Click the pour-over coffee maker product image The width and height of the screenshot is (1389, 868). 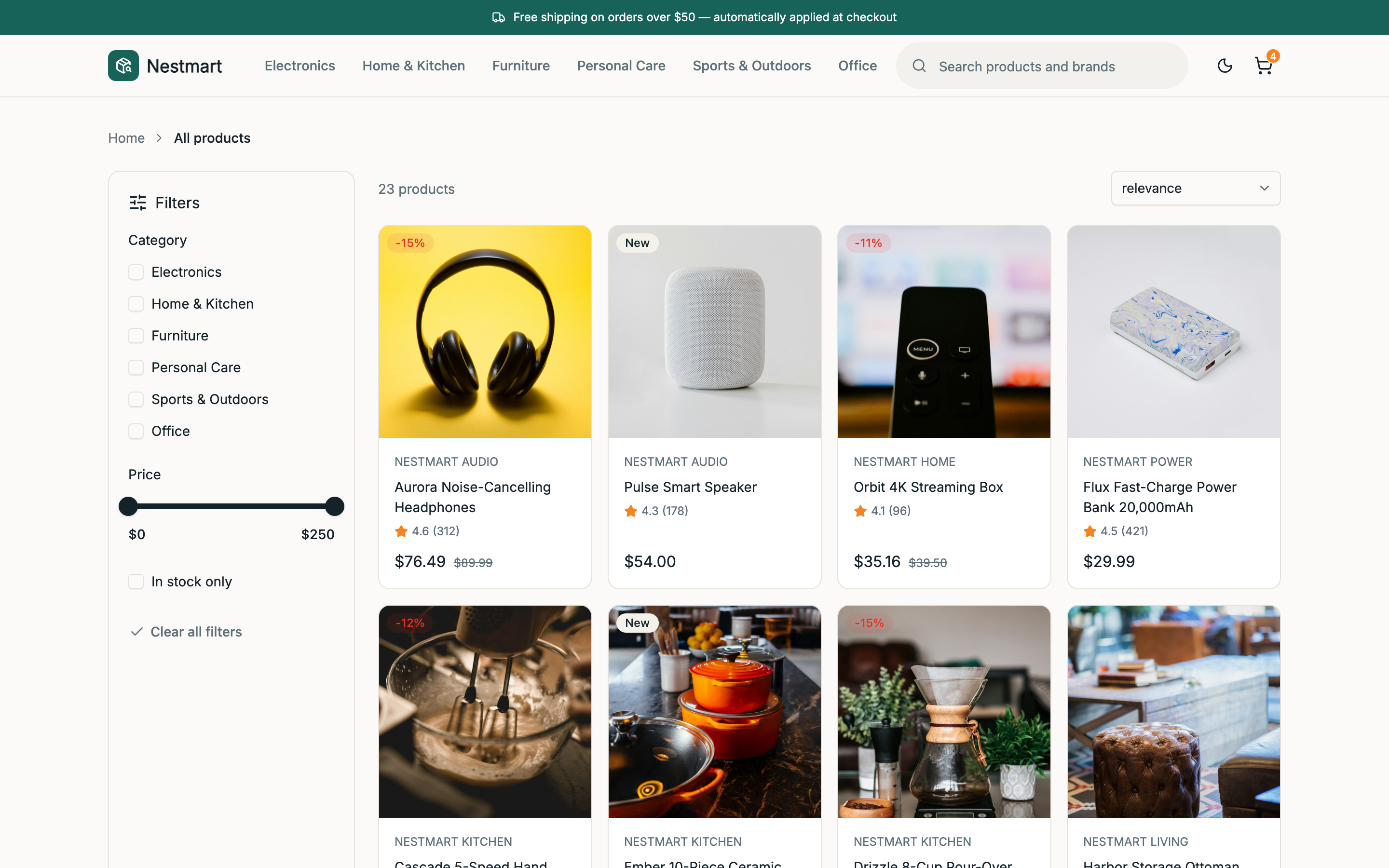[x=944, y=712]
